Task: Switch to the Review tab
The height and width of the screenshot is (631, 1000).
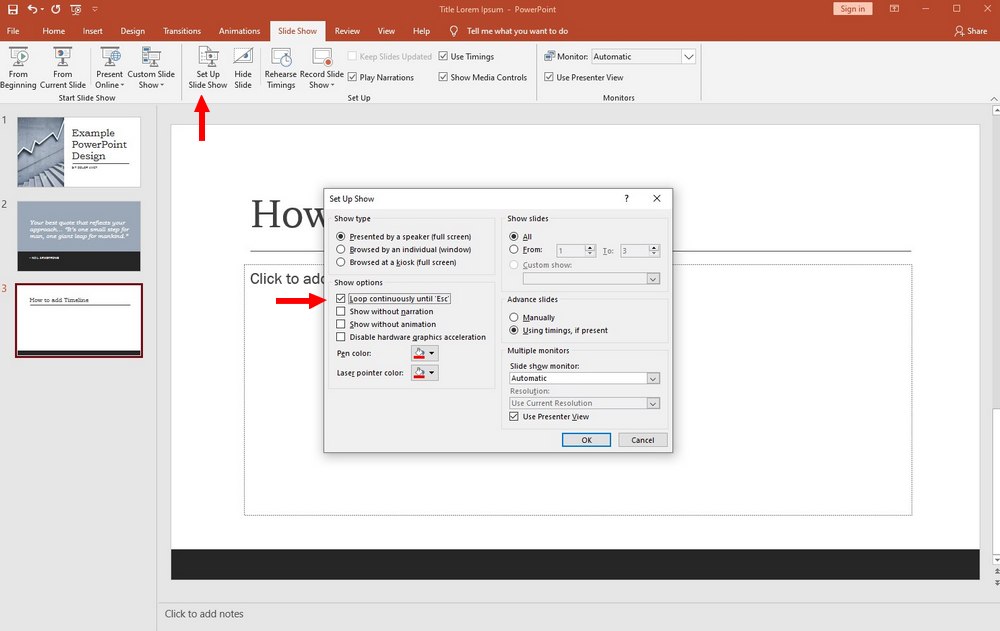Action: pyautogui.click(x=347, y=31)
